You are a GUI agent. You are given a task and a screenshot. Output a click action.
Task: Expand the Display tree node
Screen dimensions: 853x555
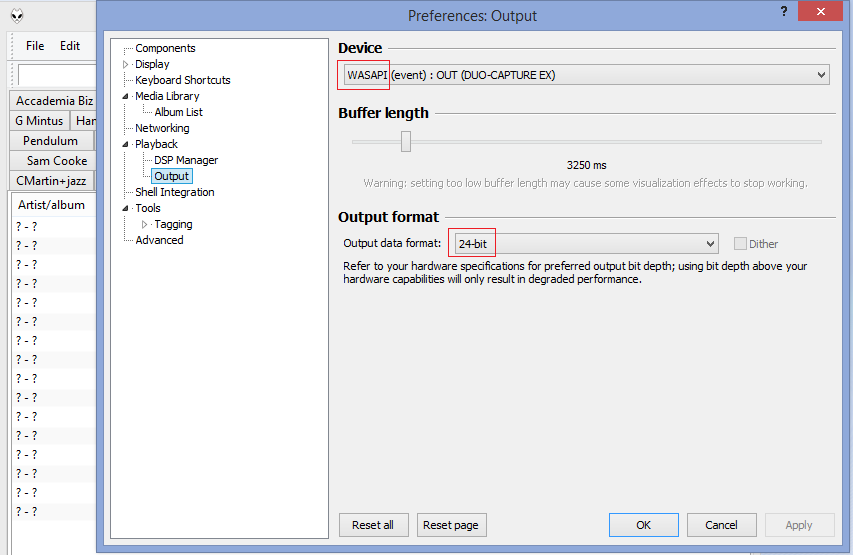click(126, 64)
